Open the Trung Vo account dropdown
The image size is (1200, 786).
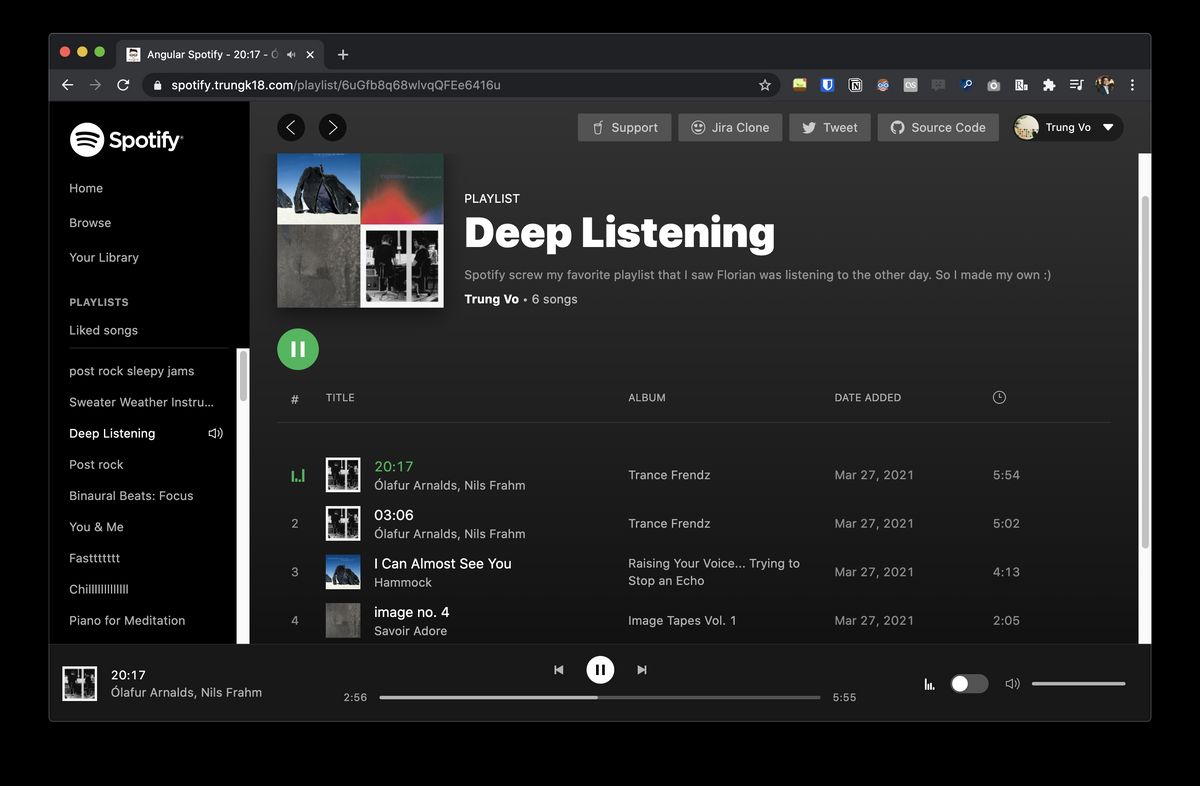pyautogui.click(x=1066, y=127)
